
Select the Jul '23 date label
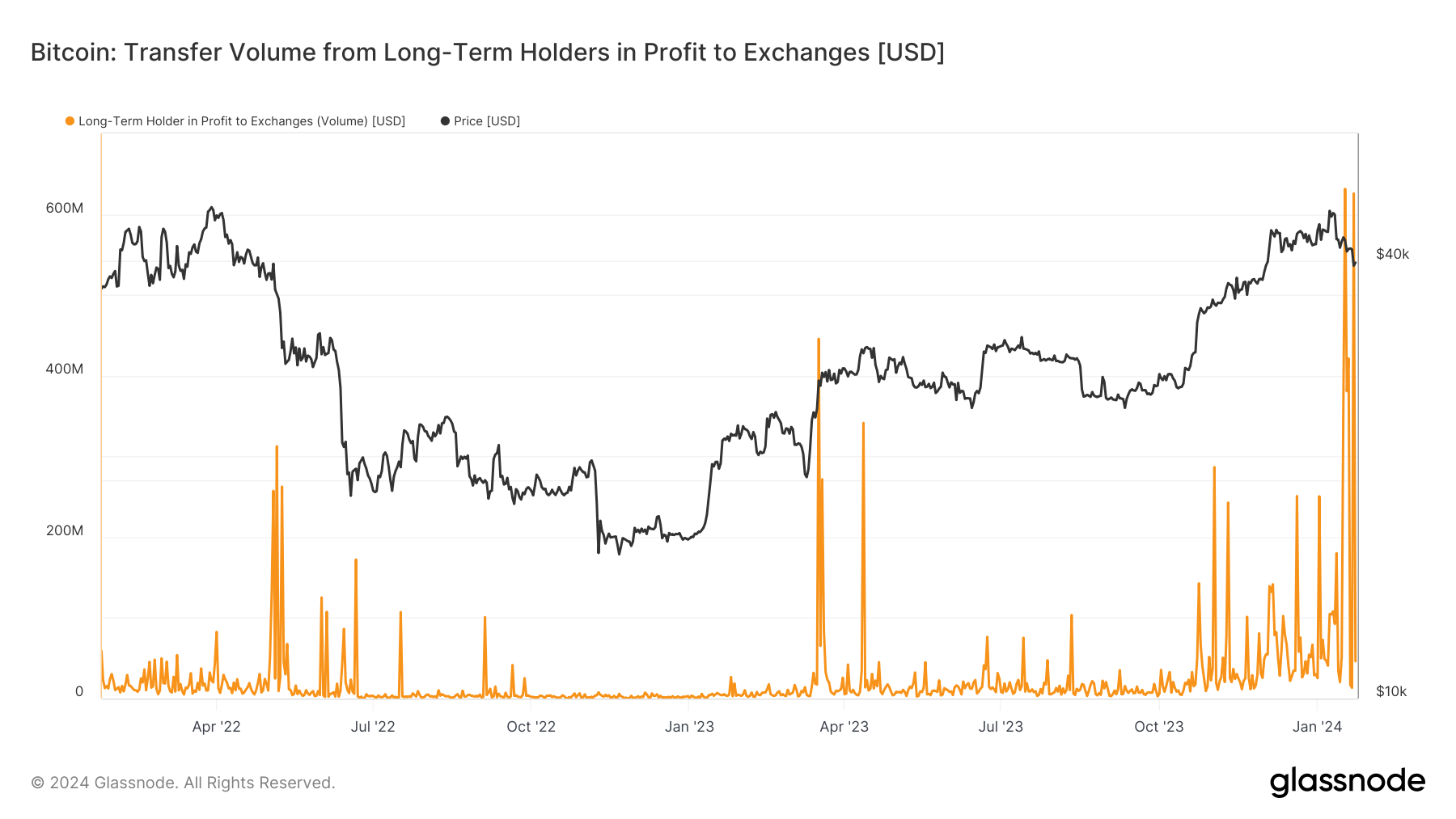(x=1001, y=727)
